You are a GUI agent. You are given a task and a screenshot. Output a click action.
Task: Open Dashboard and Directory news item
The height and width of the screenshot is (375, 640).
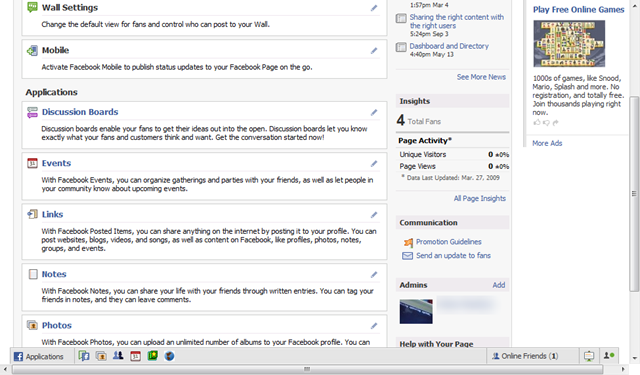[449, 46]
